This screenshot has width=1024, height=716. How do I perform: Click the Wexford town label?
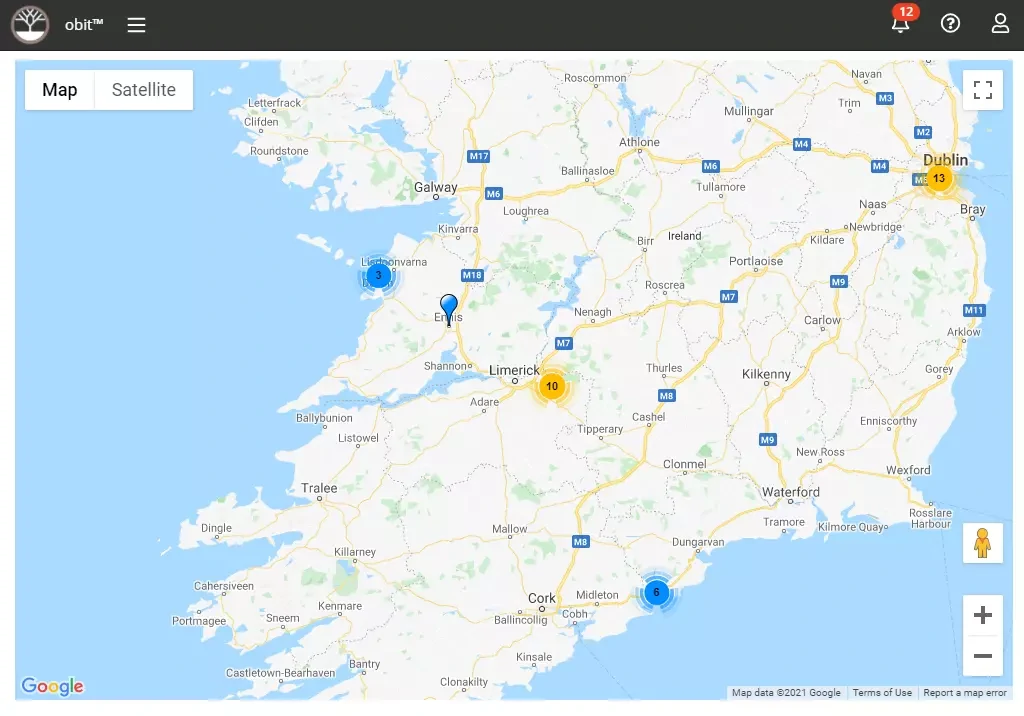[908, 470]
